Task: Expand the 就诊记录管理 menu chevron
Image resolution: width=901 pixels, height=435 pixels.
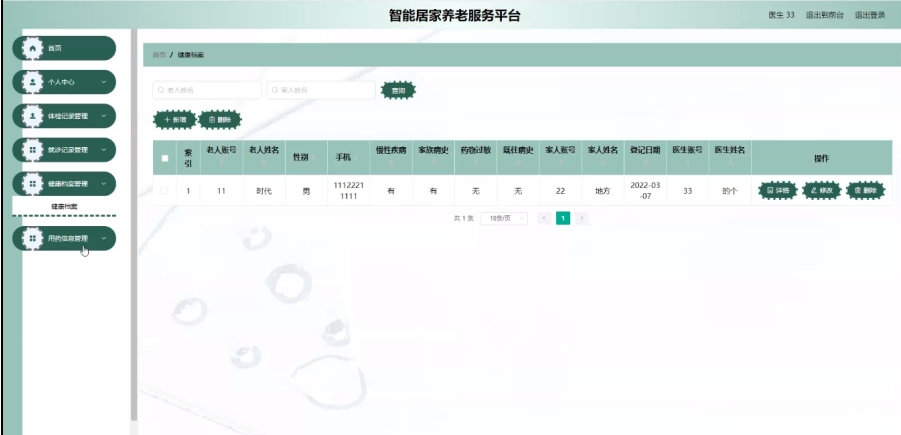Action: [x=103, y=150]
